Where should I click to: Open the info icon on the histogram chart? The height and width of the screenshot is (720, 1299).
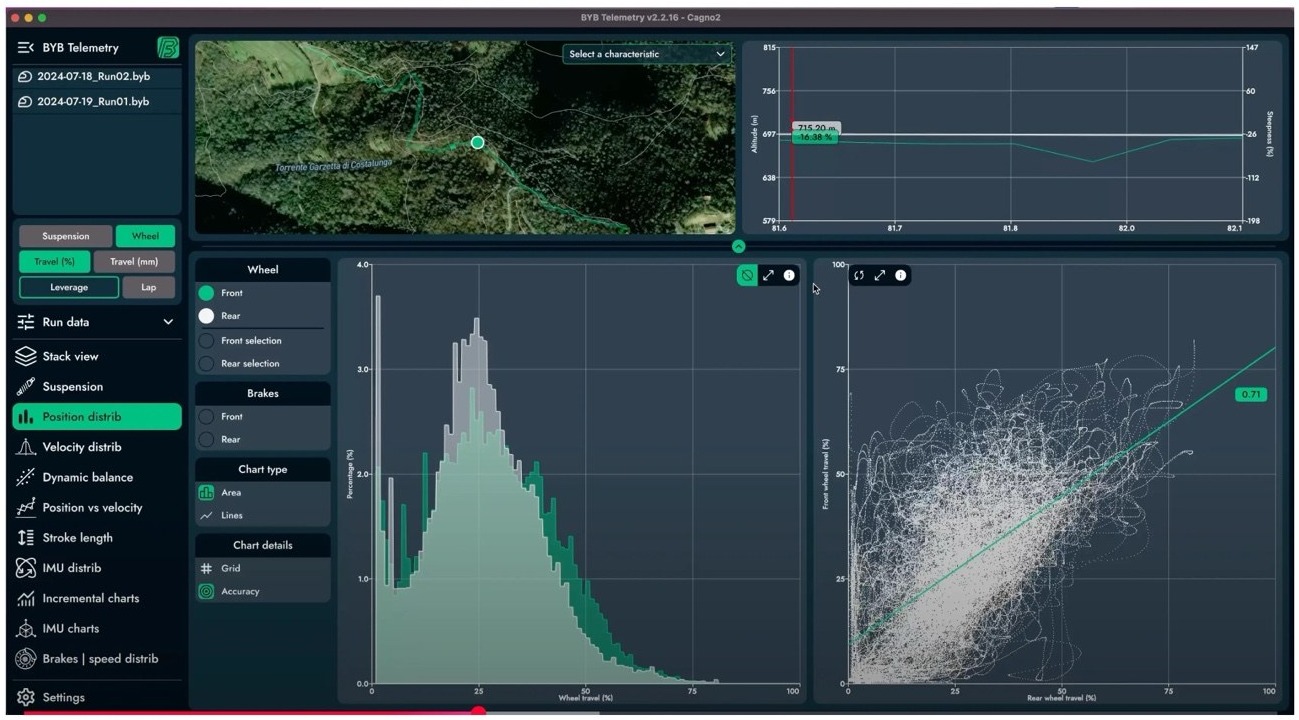tap(789, 275)
